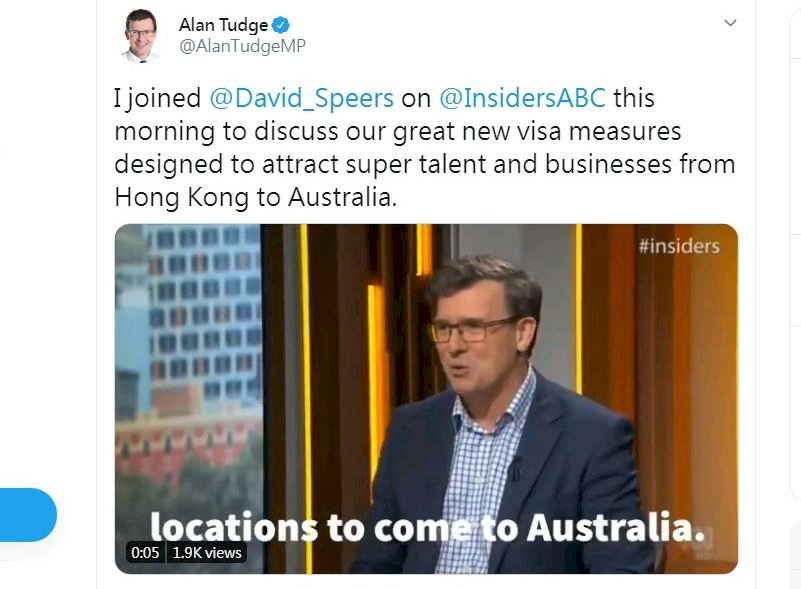Click the 0:05 video timestamp
Viewport: 801px width, 589px height.
145,553
